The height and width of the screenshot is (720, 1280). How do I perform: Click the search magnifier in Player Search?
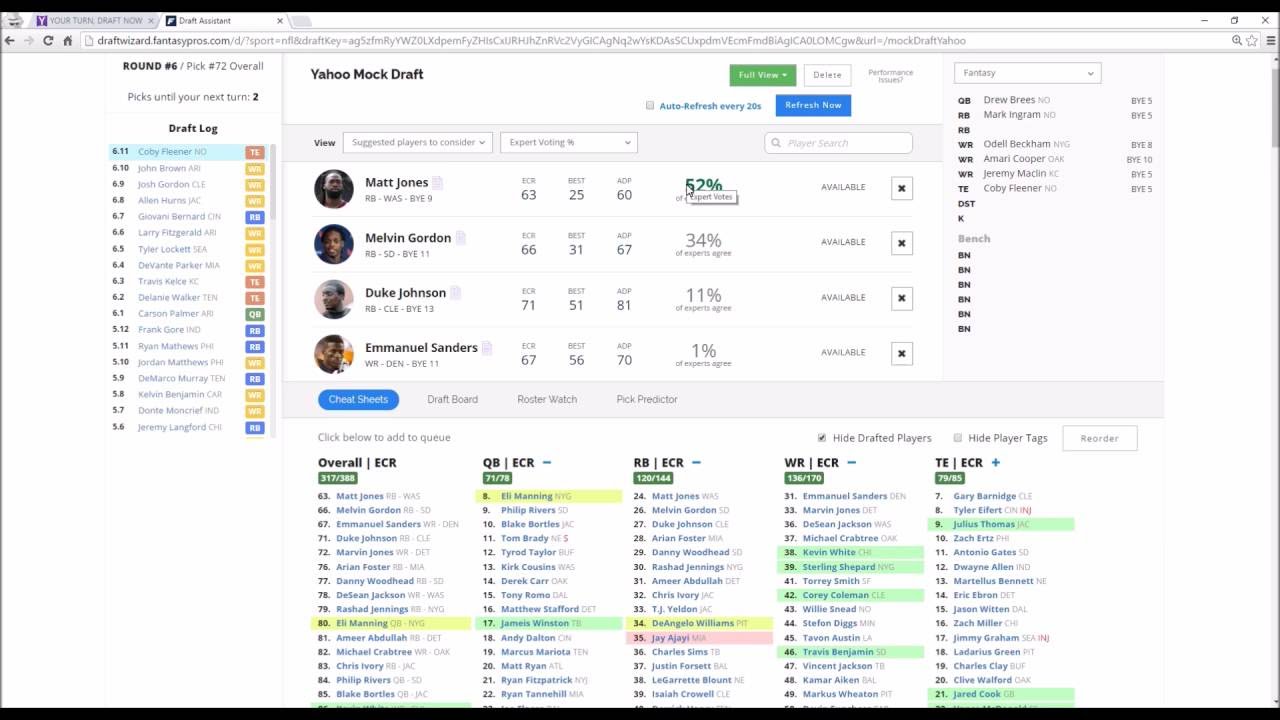tap(776, 143)
